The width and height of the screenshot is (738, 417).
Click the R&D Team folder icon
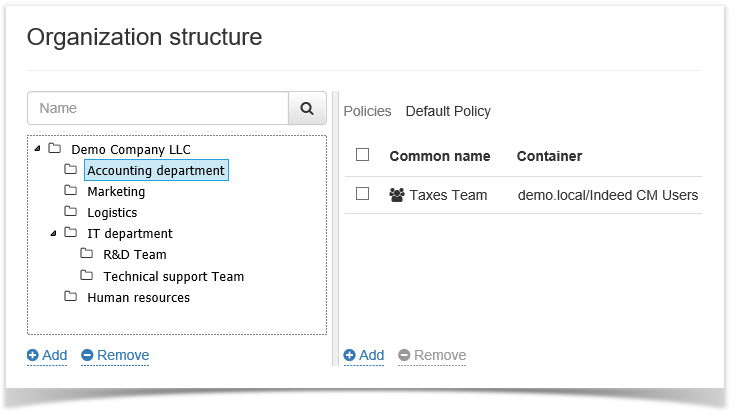click(87, 254)
